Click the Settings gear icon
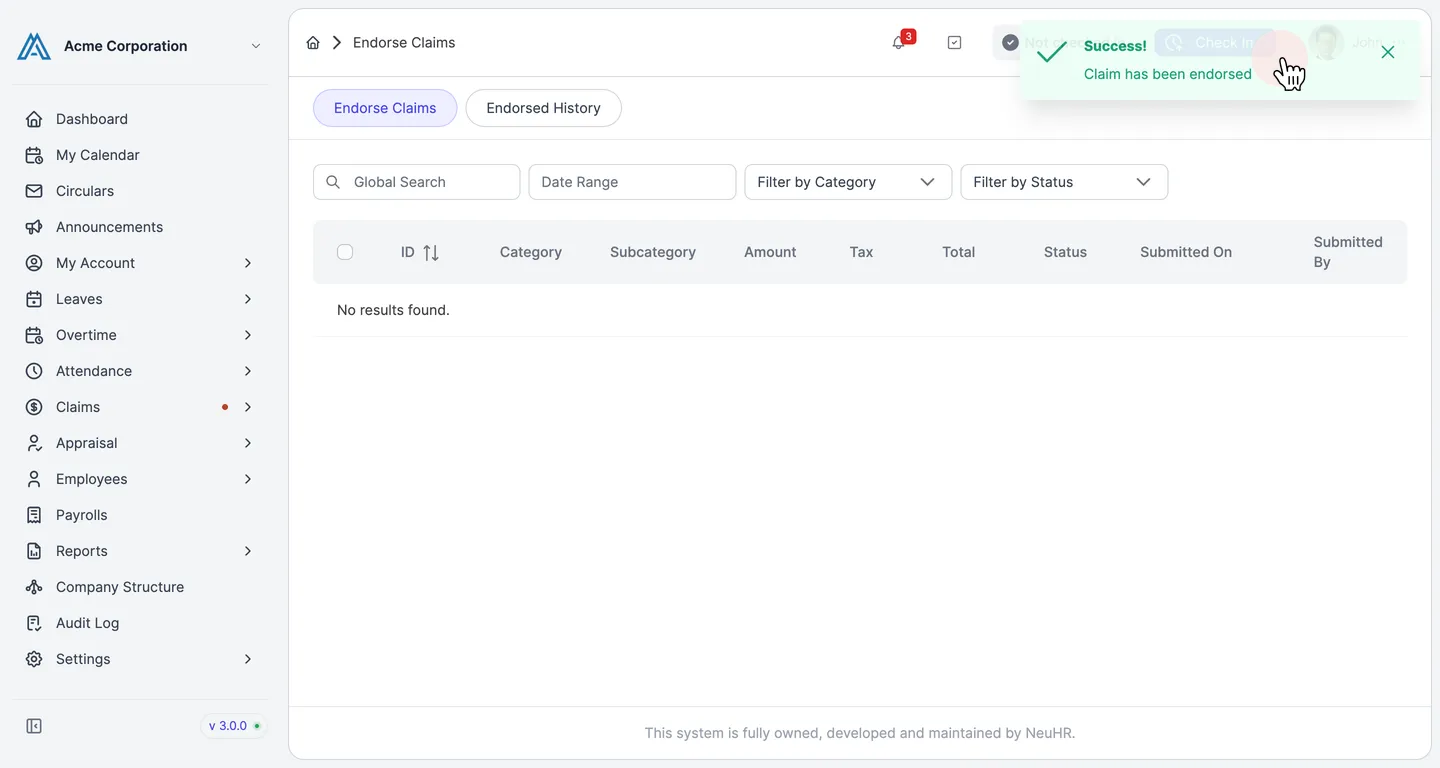The height and width of the screenshot is (768, 1440). click(34, 659)
